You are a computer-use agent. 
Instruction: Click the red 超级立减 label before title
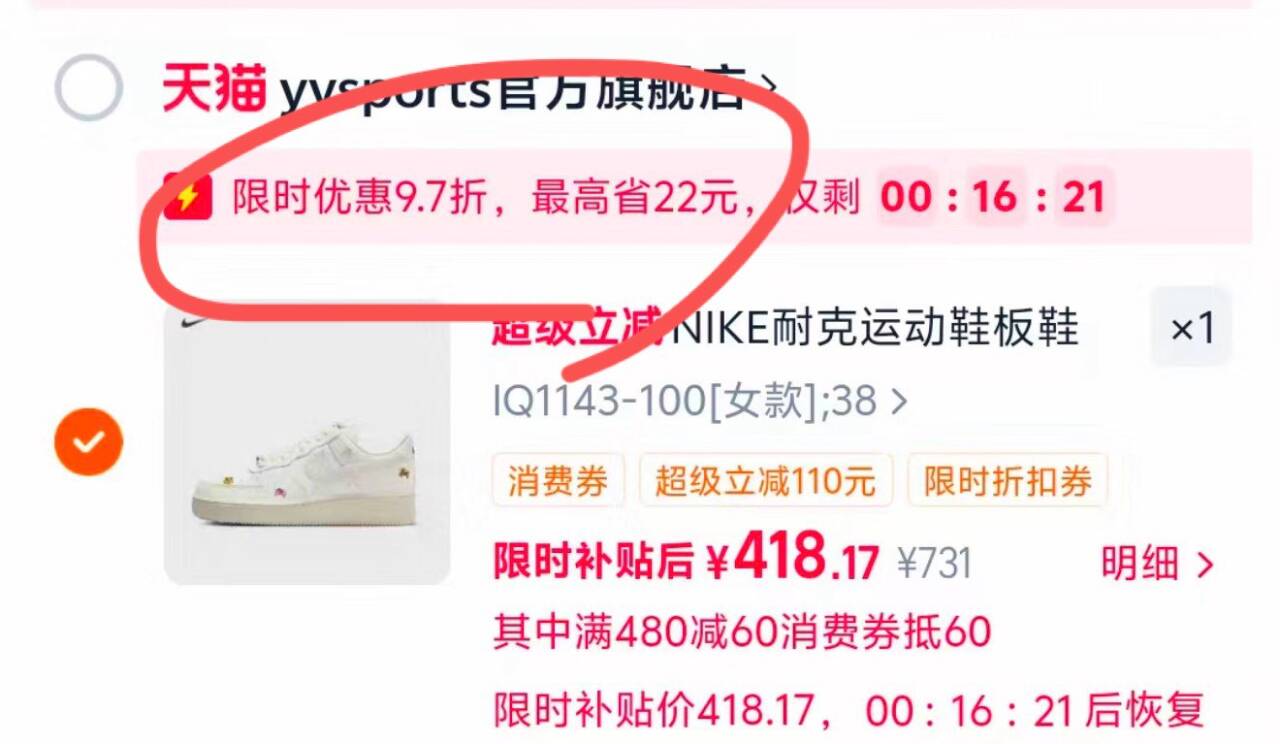577,326
